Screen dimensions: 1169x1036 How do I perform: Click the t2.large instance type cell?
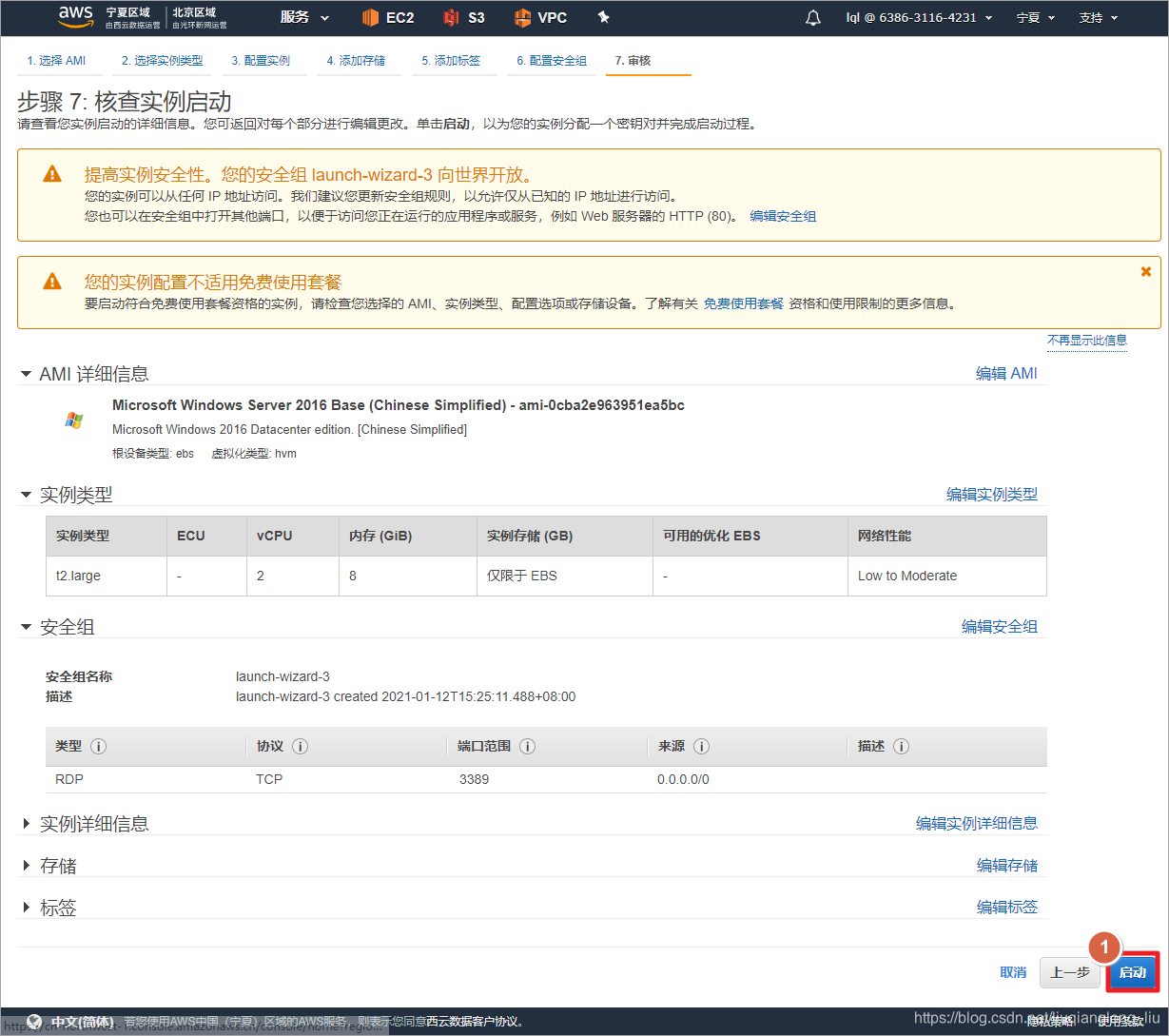(x=107, y=576)
